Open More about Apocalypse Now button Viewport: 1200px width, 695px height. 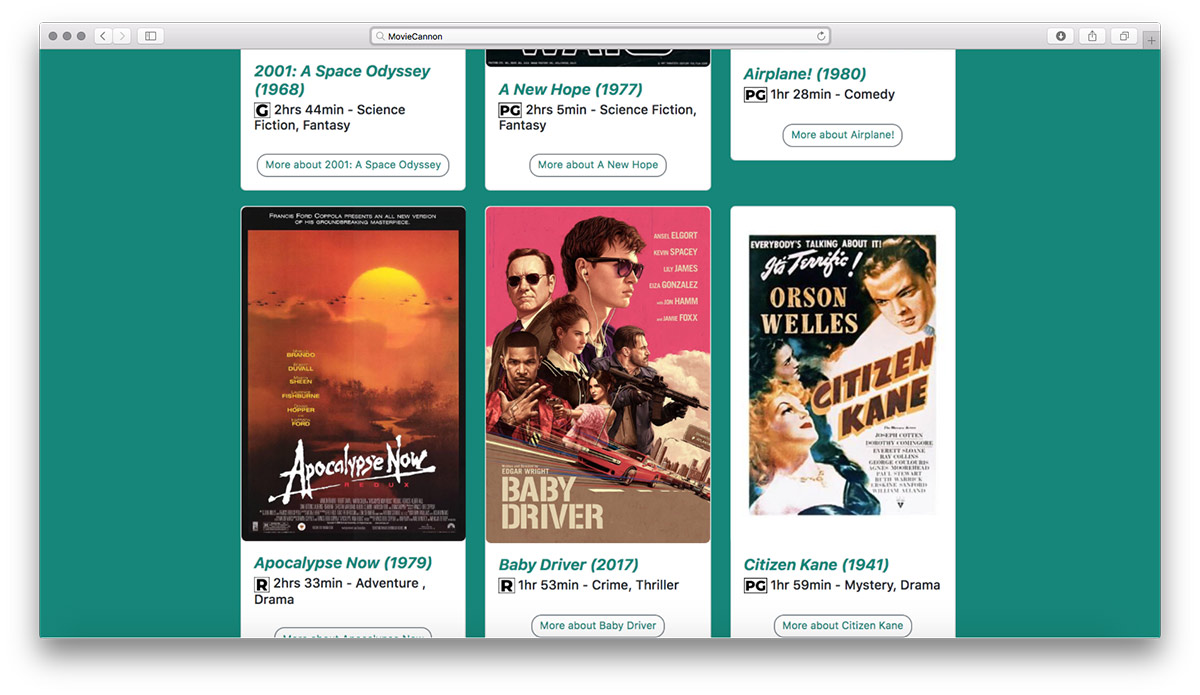click(x=353, y=634)
